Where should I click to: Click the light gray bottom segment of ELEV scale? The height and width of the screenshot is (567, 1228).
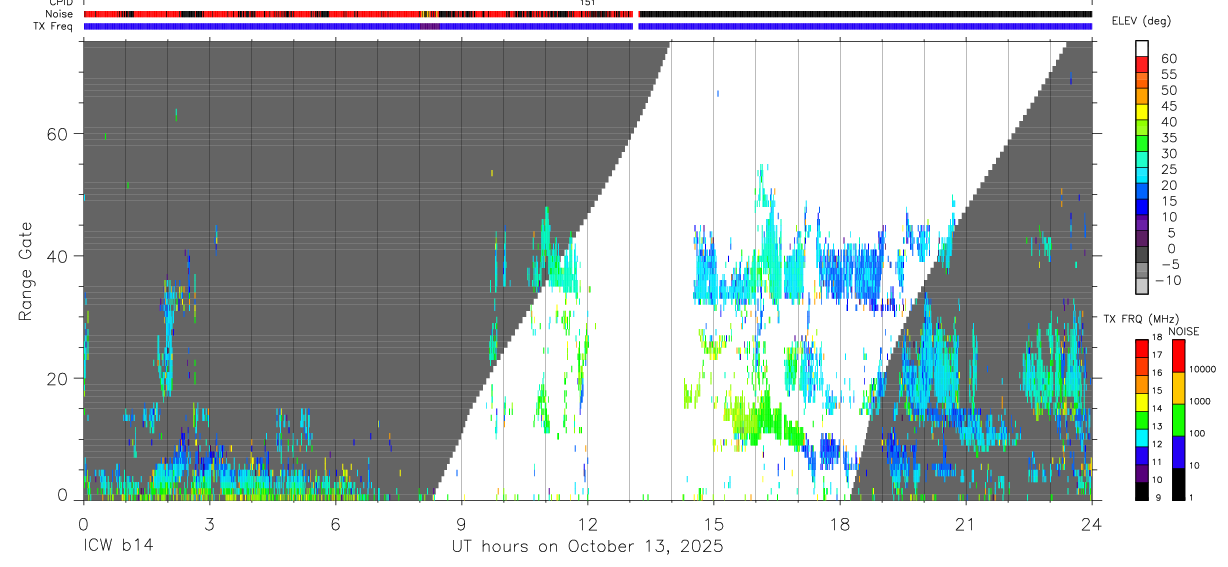coord(1142,287)
